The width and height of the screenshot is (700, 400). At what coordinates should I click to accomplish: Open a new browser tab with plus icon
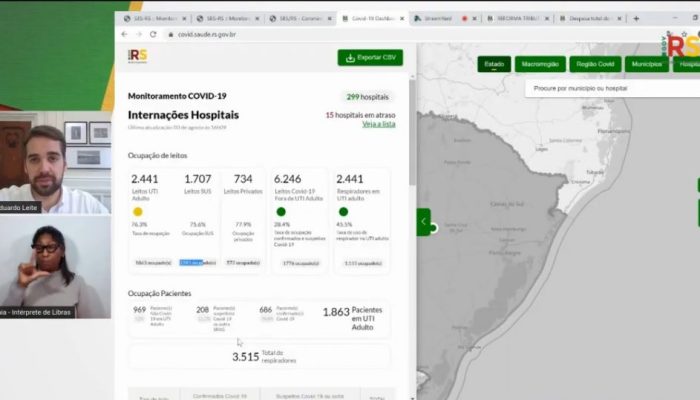(x=636, y=18)
